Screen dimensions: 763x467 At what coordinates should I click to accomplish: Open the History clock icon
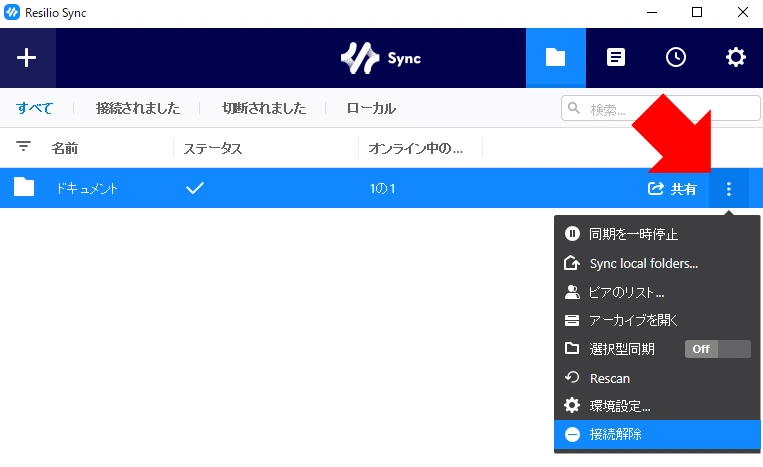(675, 57)
